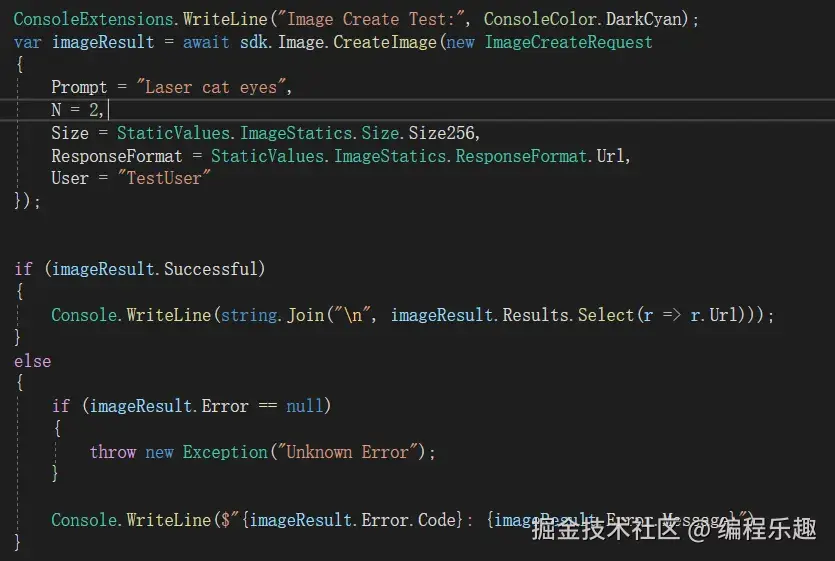
Task: Click StaticValues on the Size line
Action: [x=173, y=133]
